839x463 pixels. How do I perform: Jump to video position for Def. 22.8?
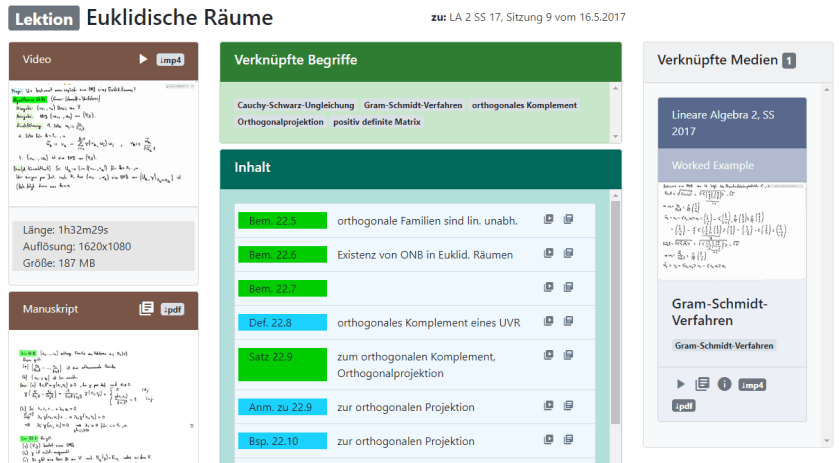click(548, 322)
